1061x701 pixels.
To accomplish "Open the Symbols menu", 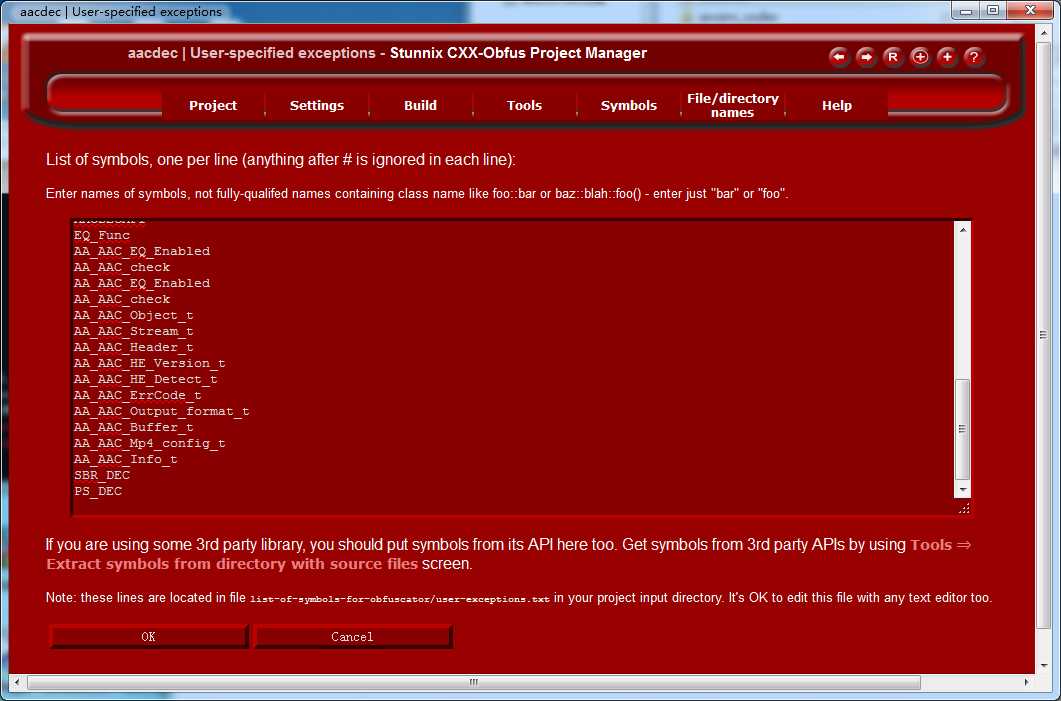I will point(629,106).
